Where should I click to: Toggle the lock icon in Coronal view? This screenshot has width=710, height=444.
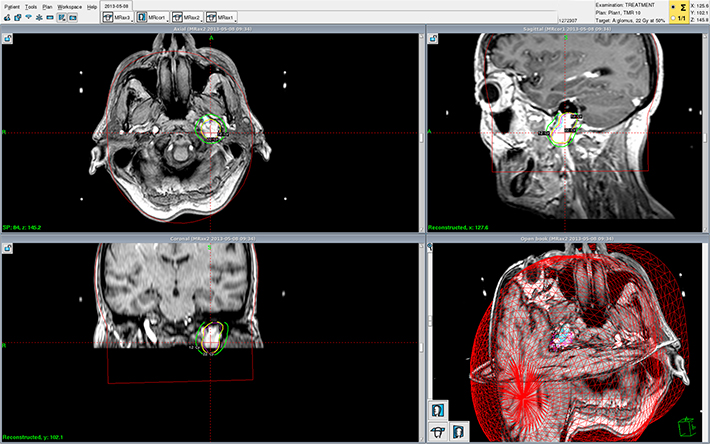8,248
